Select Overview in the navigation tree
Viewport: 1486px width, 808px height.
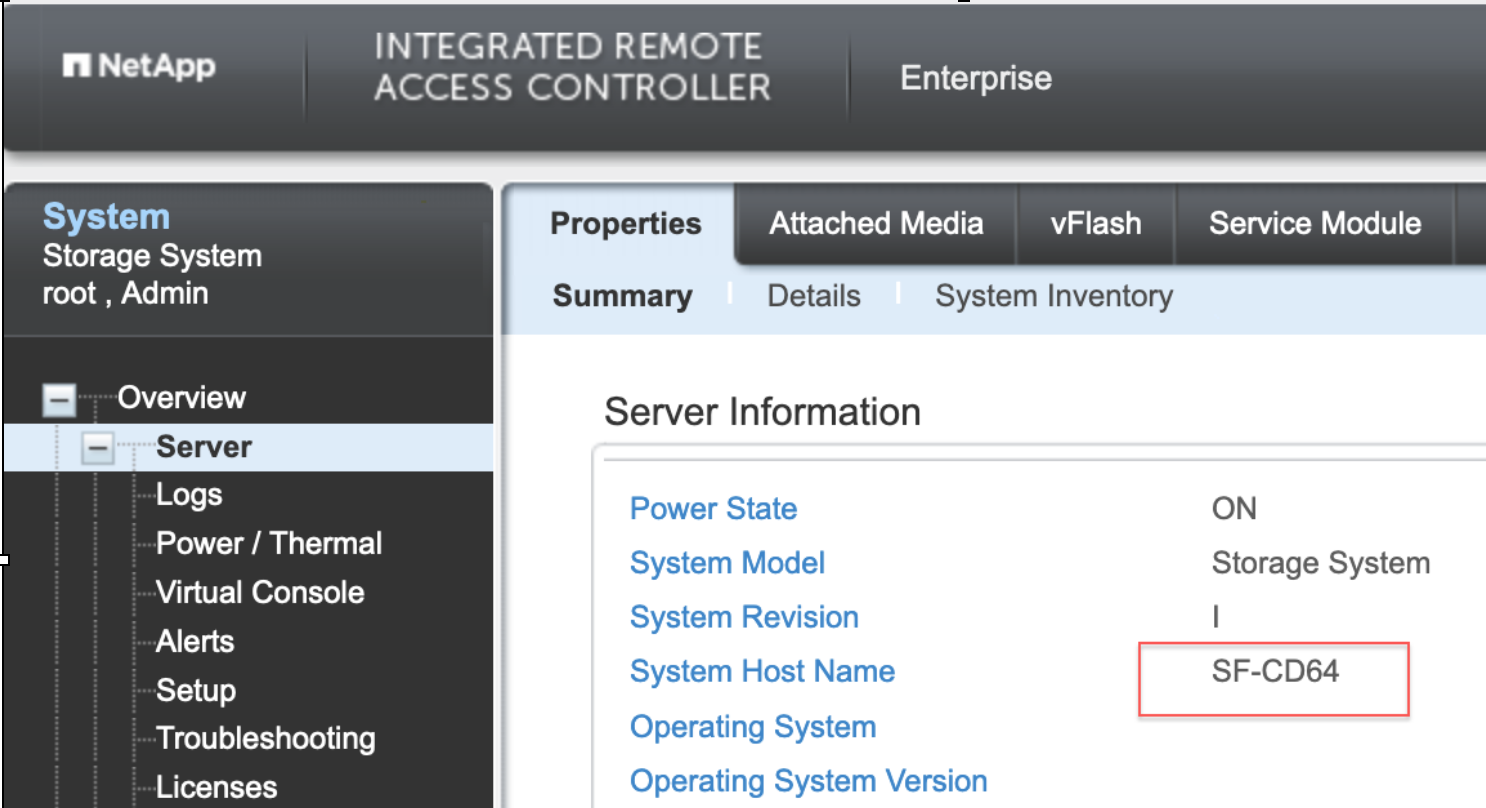(181, 398)
